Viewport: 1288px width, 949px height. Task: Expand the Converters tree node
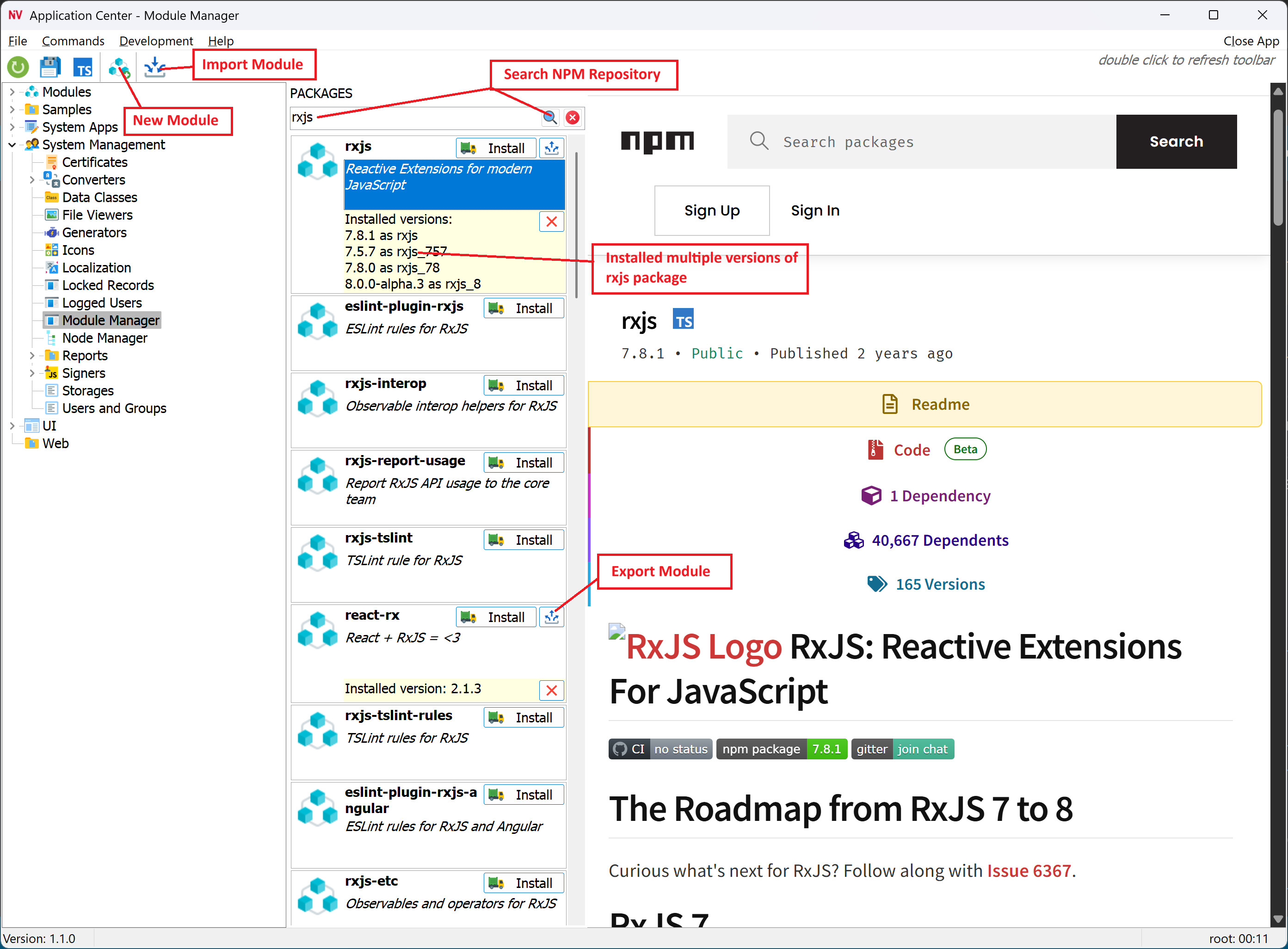coord(32,180)
